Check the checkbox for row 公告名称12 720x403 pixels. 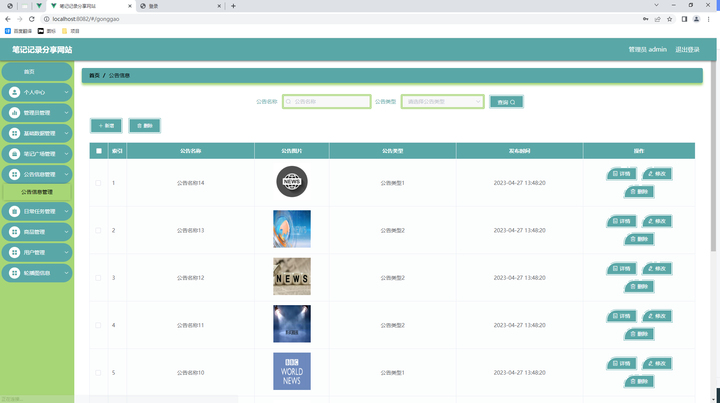tap(98, 278)
